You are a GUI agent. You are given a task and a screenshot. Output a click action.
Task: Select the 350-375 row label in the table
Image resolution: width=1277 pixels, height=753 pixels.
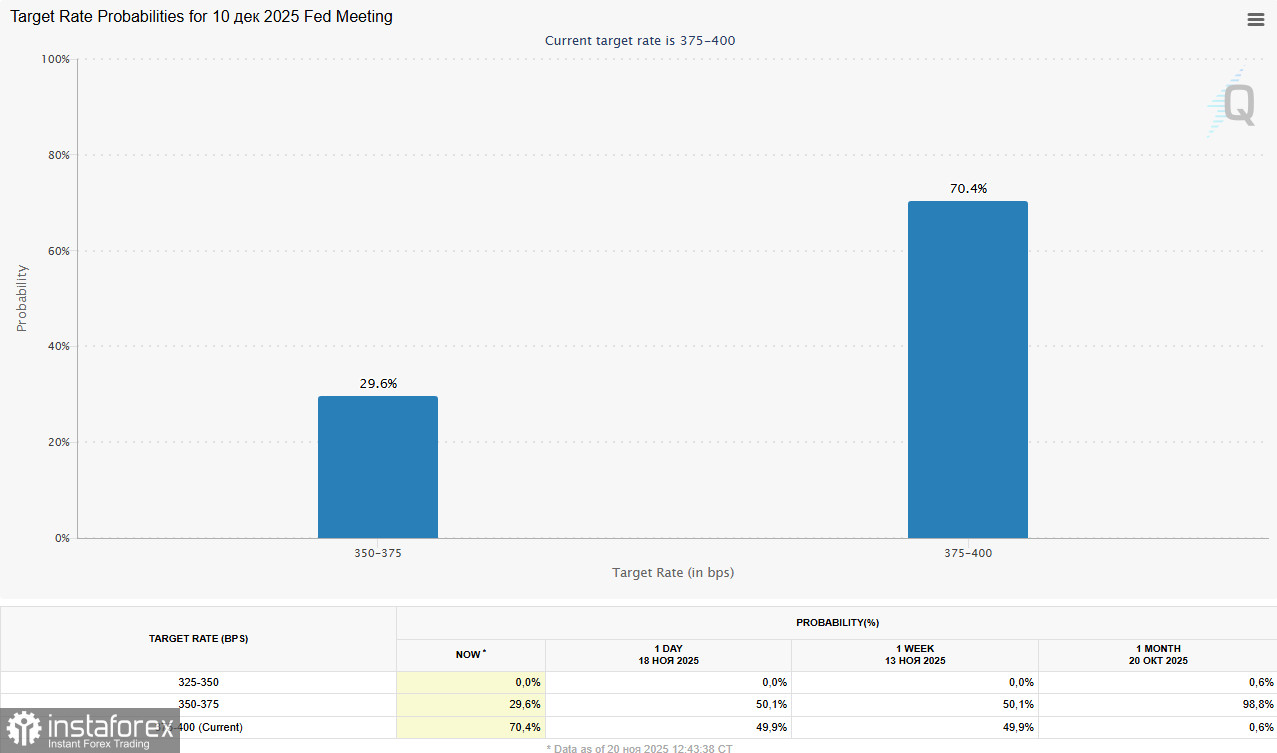click(198, 704)
